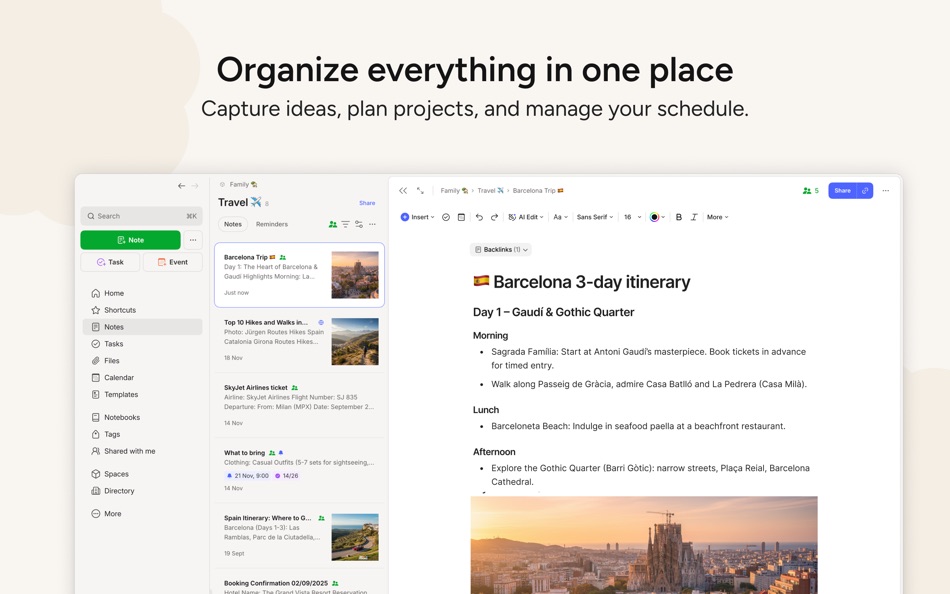Collapse the editor with the double-chevron icon
This screenshot has height=594, width=950.
tap(403, 190)
